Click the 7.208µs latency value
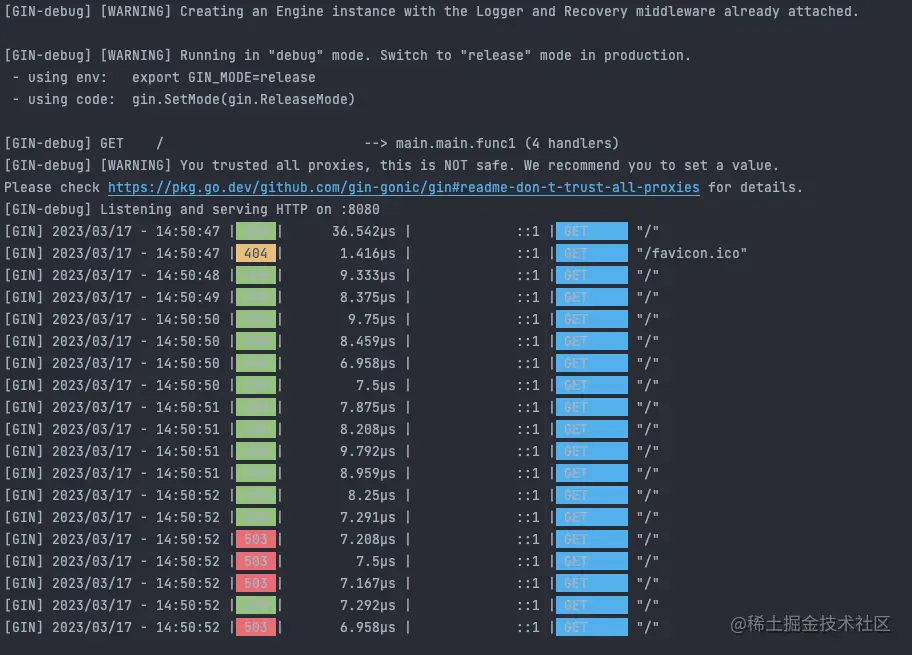912x655 pixels. pyautogui.click(x=368, y=539)
